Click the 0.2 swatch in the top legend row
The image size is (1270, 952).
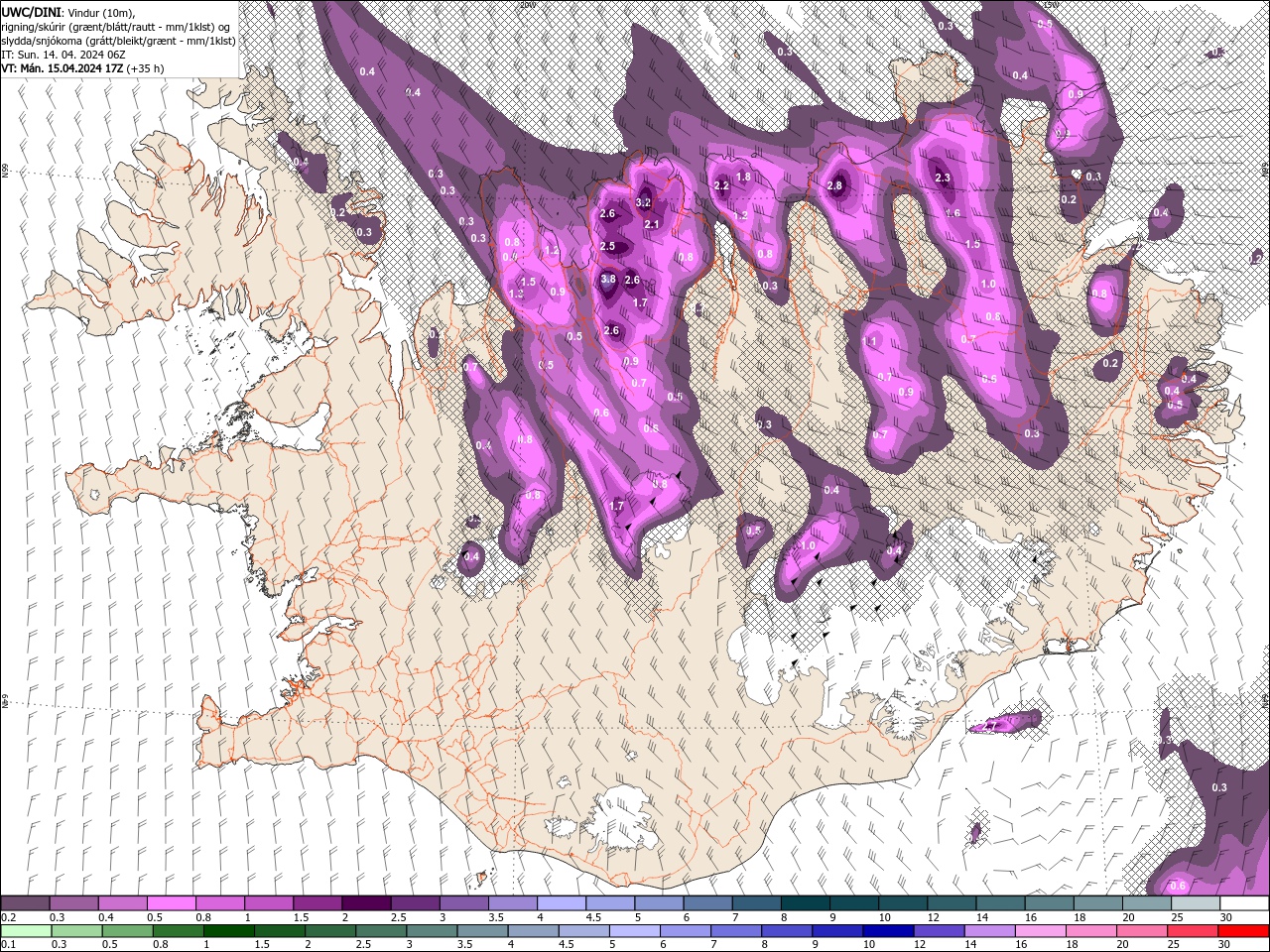(25, 903)
